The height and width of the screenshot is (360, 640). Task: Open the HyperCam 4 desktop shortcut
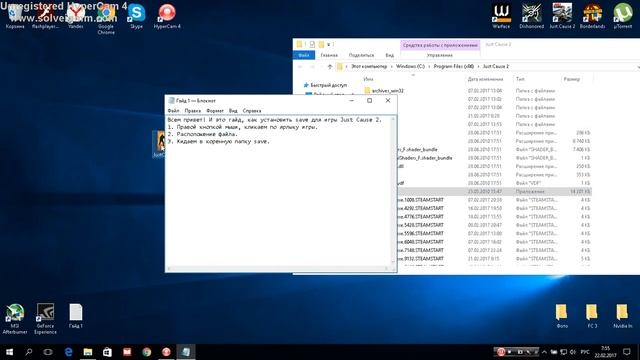point(167,17)
